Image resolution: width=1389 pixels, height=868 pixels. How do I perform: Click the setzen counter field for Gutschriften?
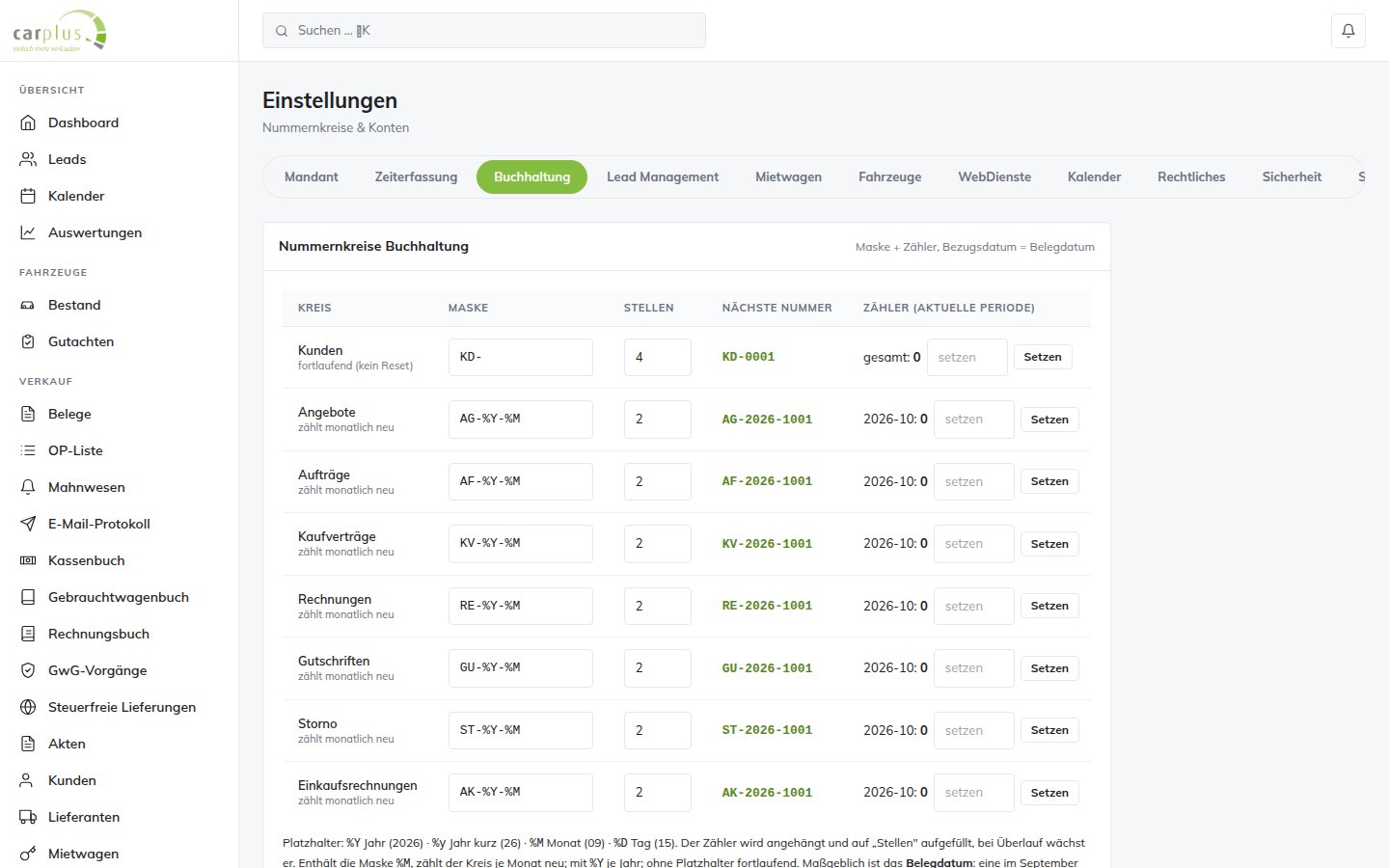coord(974,667)
